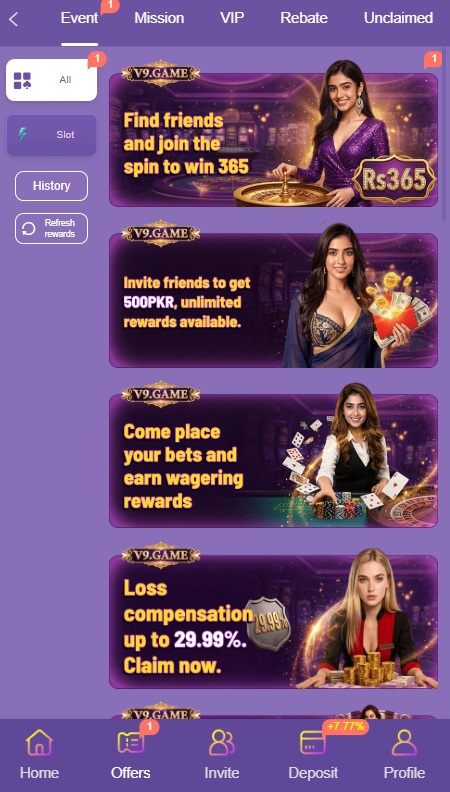450x792 pixels.
Task: Open the Invite friends icon
Action: (222, 742)
